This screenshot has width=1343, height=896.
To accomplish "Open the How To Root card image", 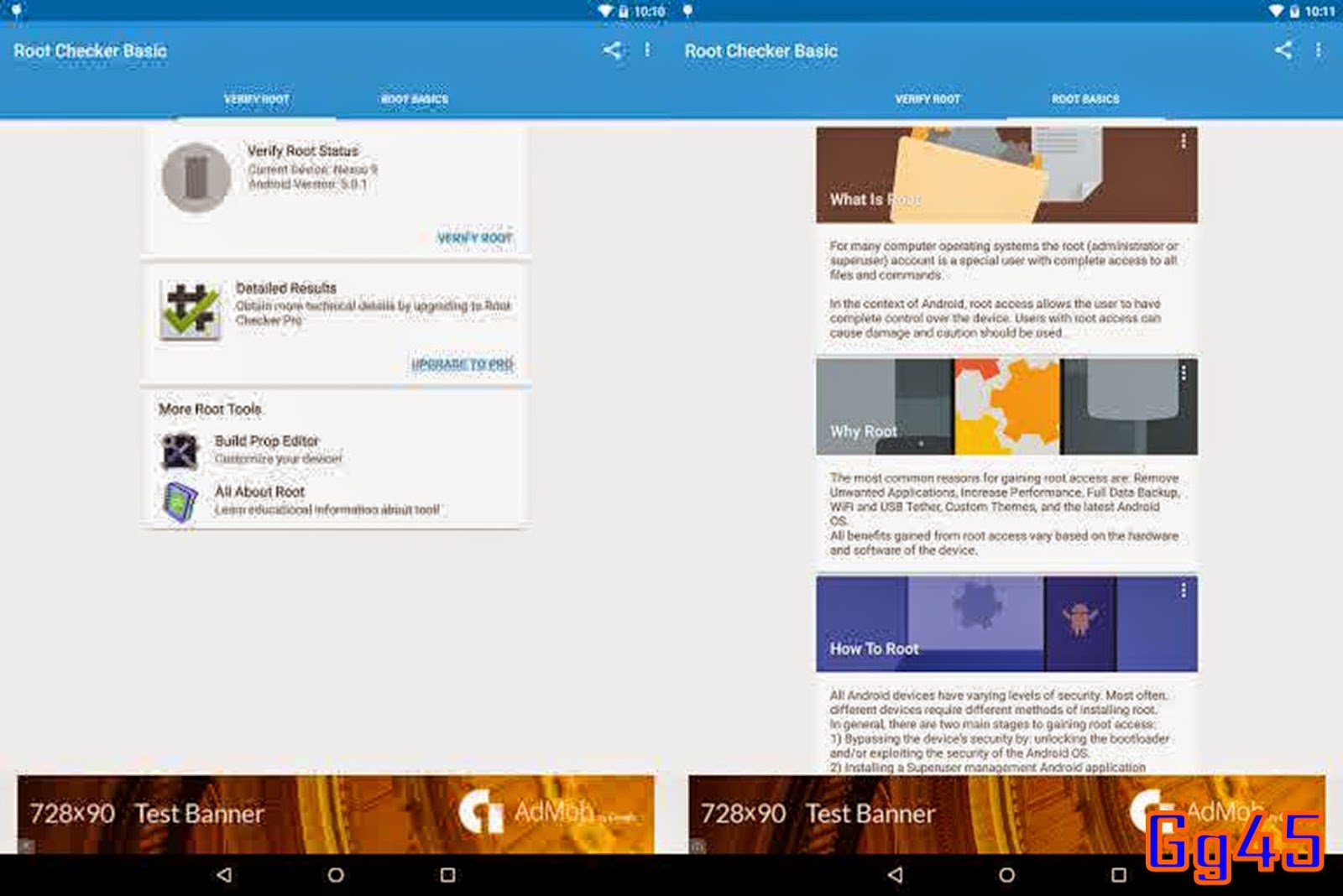I will 1006,623.
